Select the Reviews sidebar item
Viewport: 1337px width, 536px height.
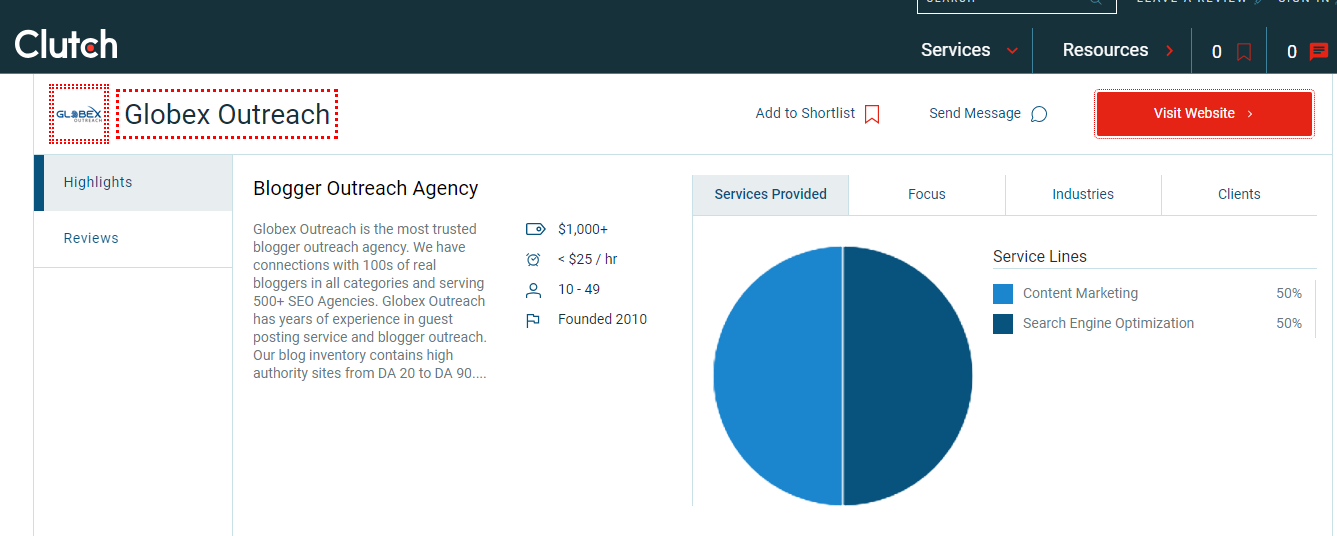tap(133, 238)
